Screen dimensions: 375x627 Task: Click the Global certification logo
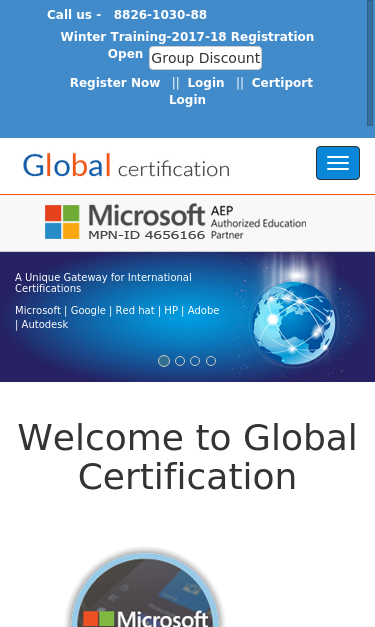click(126, 165)
